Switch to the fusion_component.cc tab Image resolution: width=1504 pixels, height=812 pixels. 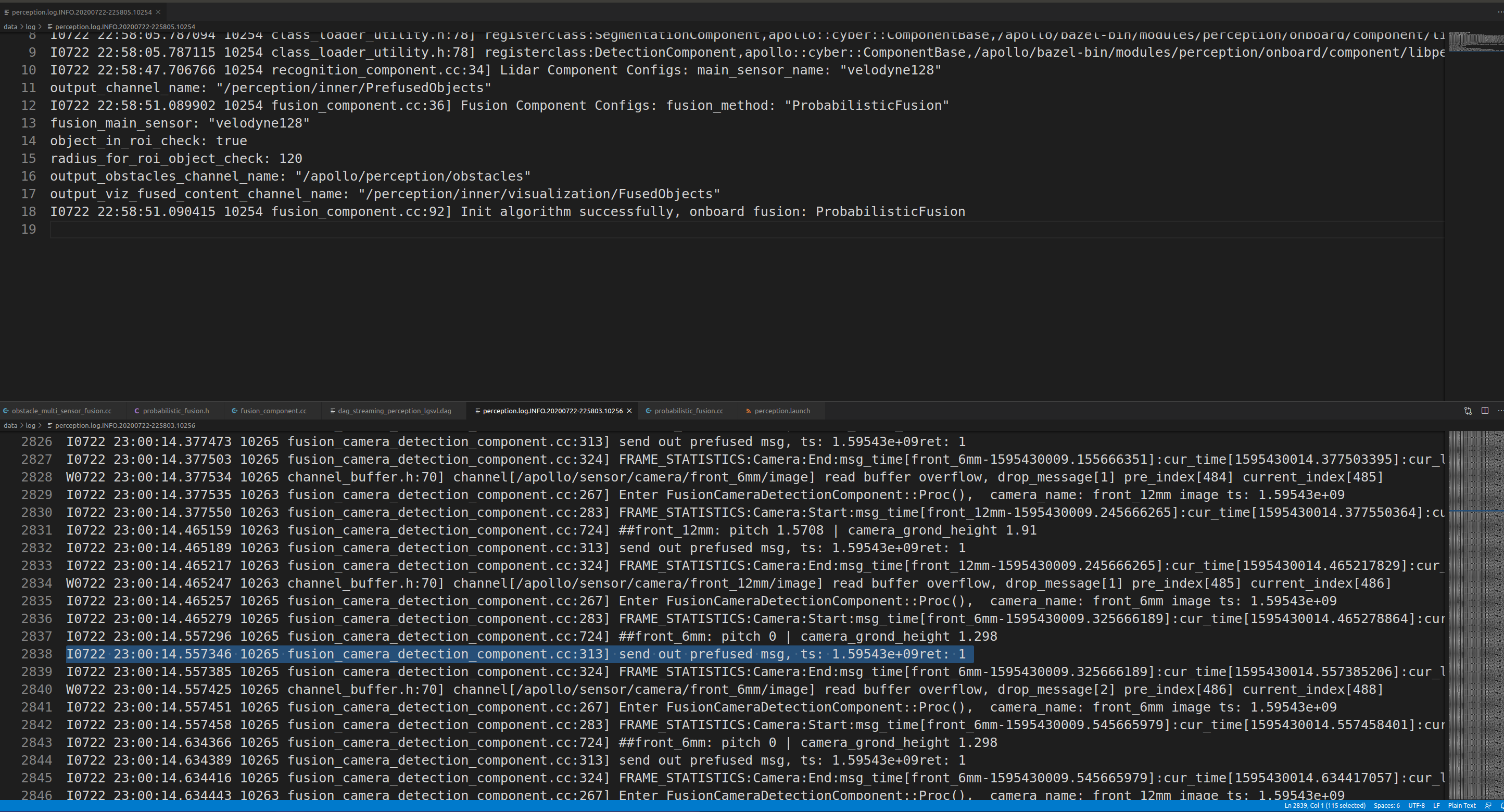272,410
